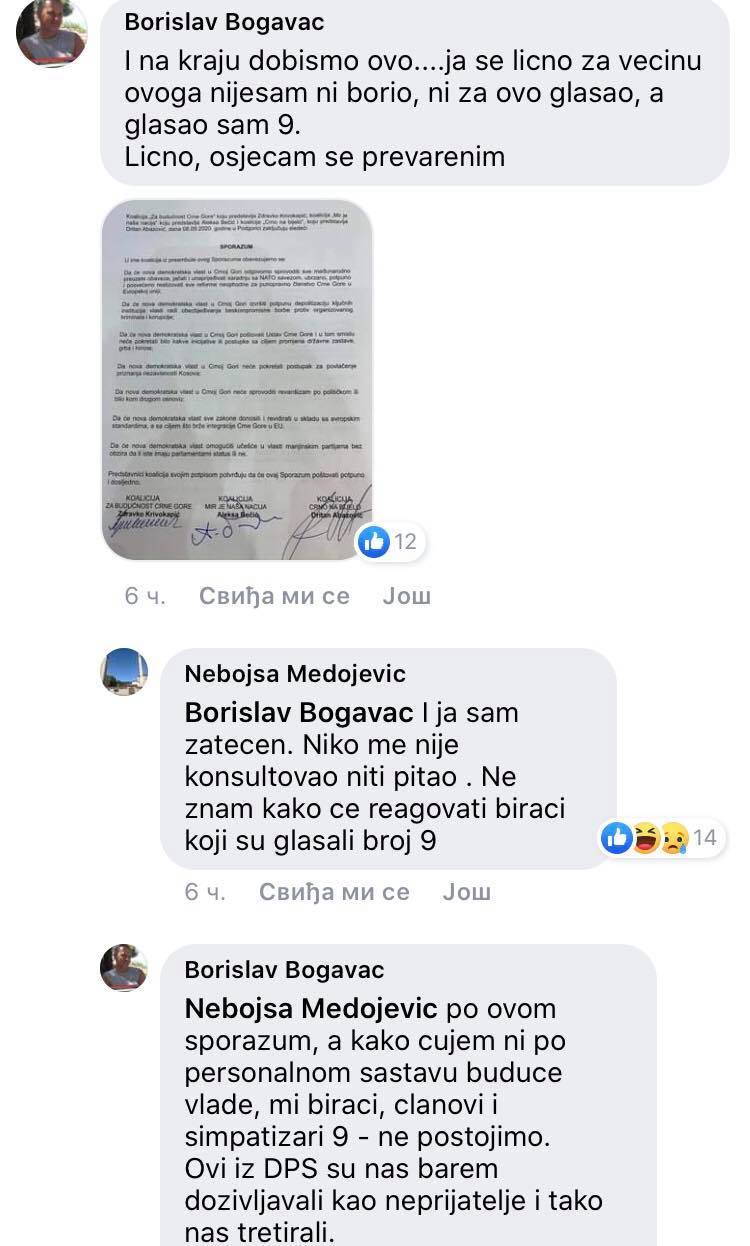The height and width of the screenshot is (1246, 750).
Task: Click bold Nebojsa Medojevic mention in last reply
Action: pos(311,1008)
